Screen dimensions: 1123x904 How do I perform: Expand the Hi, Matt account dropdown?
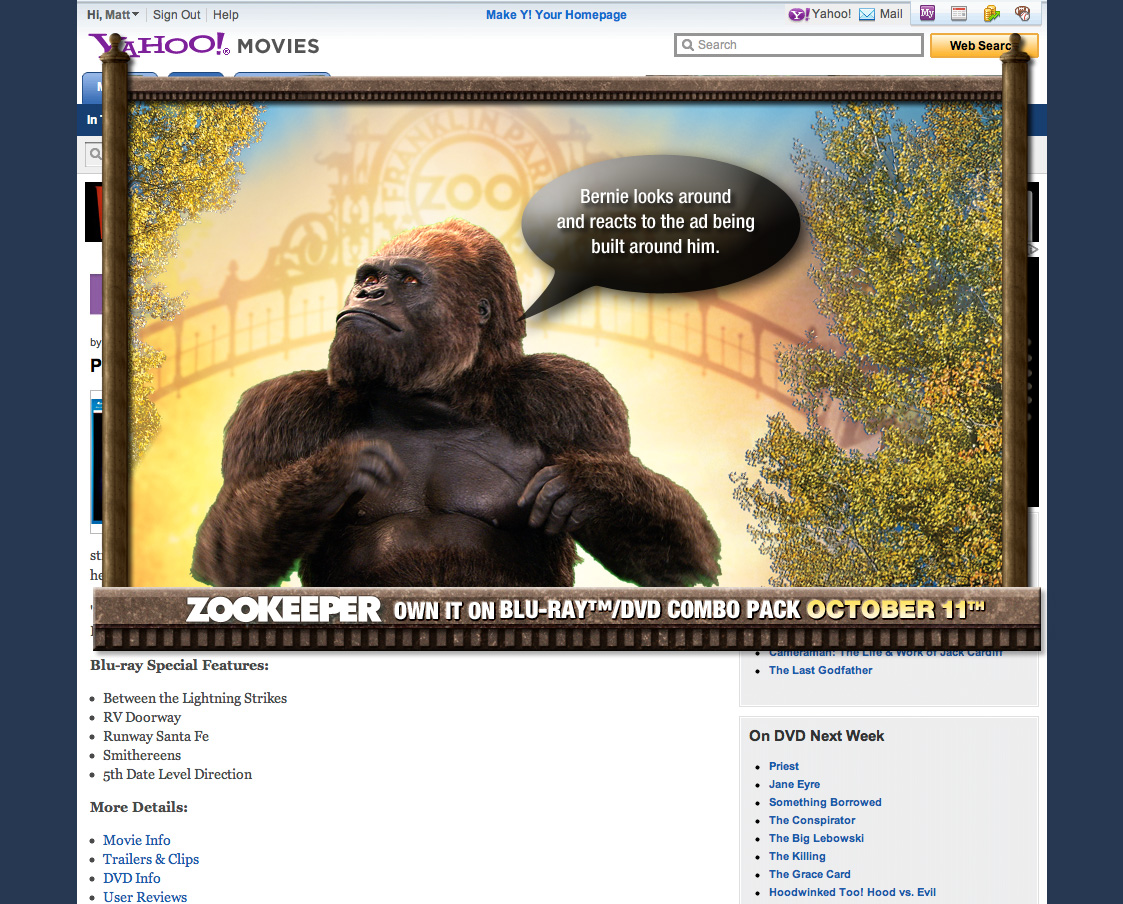coord(112,14)
